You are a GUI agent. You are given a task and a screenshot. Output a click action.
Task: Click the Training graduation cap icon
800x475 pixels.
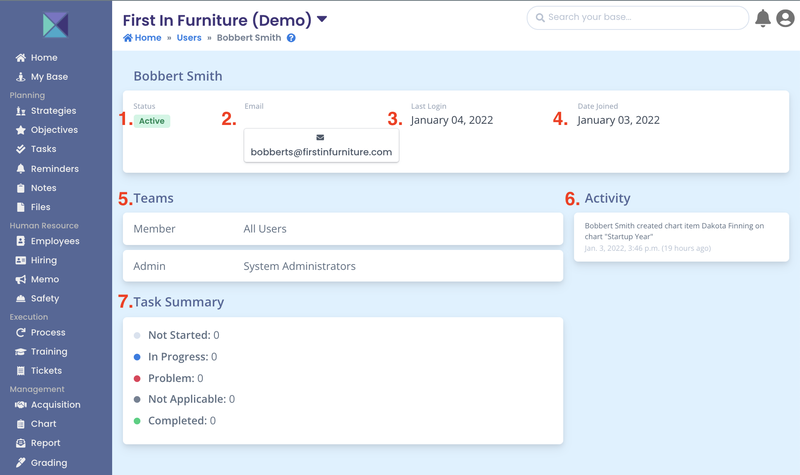pyautogui.click(x=20, y=352)
